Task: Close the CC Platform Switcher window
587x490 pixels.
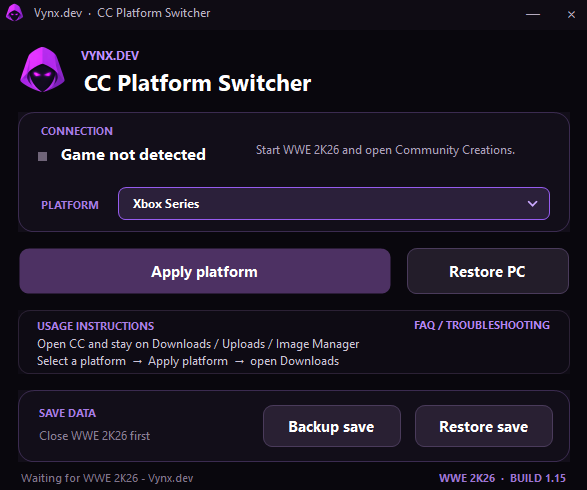Action: coord(571,14)
